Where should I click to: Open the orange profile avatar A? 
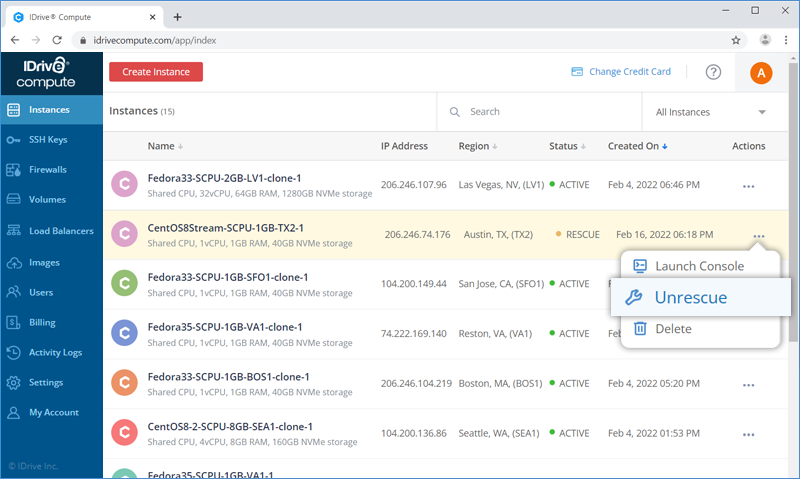click(761, 73)
